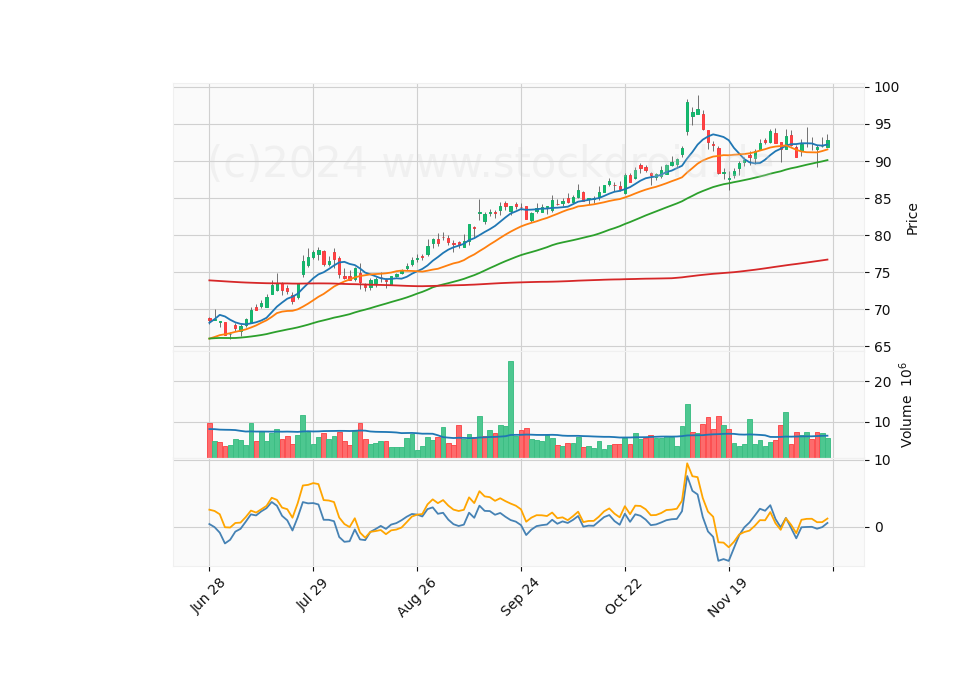Screen dimensions: 960x690
Task: Click the 'Oct 22' date label
Action: 623,596
